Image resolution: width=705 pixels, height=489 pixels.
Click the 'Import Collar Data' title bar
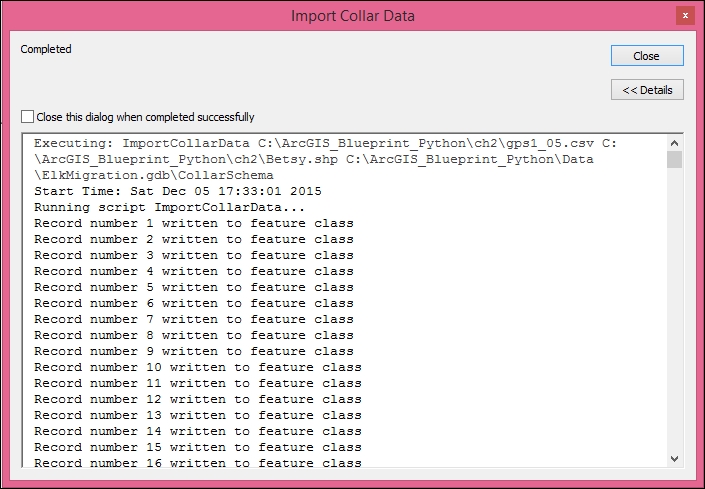tap(352, 16)
